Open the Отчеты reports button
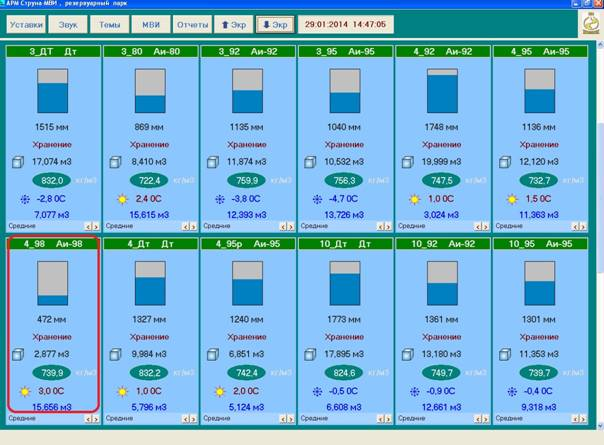Image resolution: width=604 pixels, height=445 pixels. (x=192, y=25)
